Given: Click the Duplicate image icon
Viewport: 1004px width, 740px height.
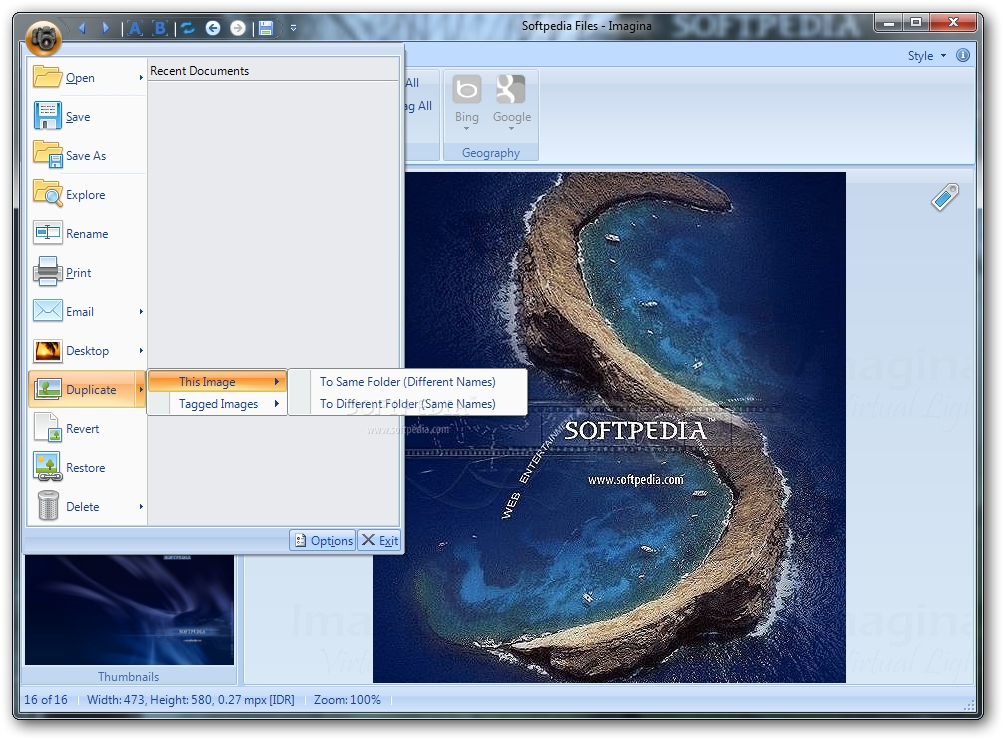Looking at the screenshot, I should tap(47, 389).
